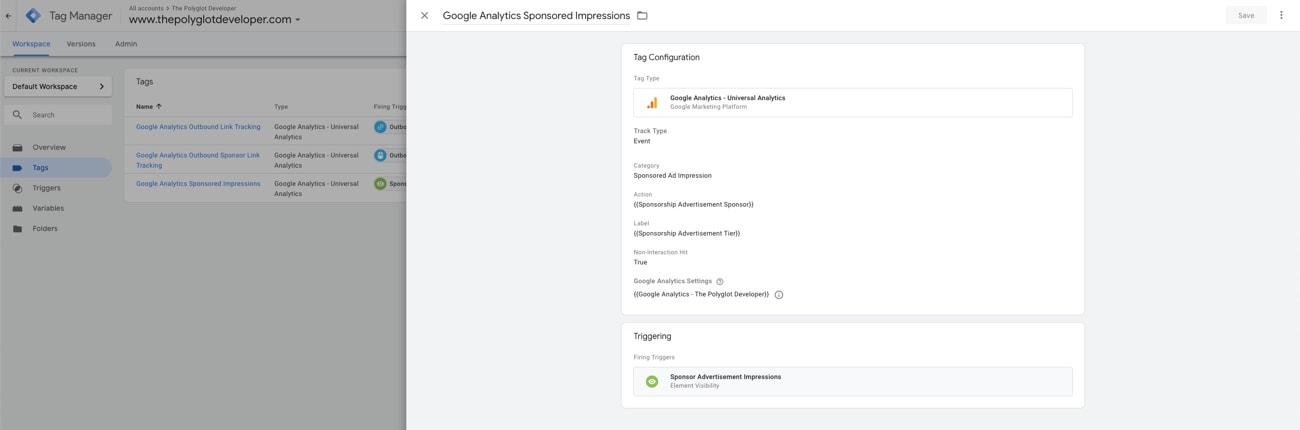Switch to the Versions tab
Viewport: 1300px width, 430px height.
[x=81, y=44]
